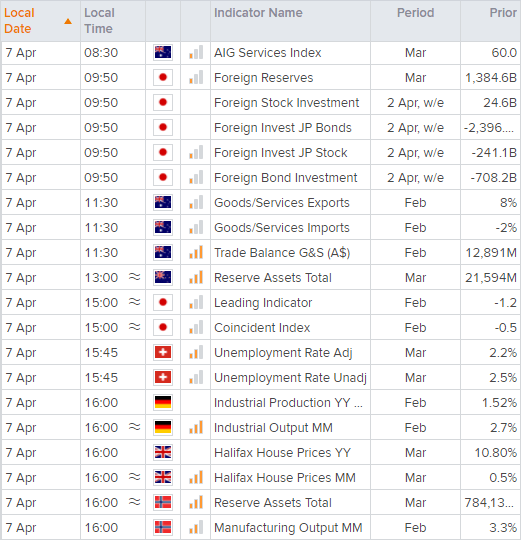Click the Switzerland flag for Unemployment Rate Adj

click(x=163, y=353)
